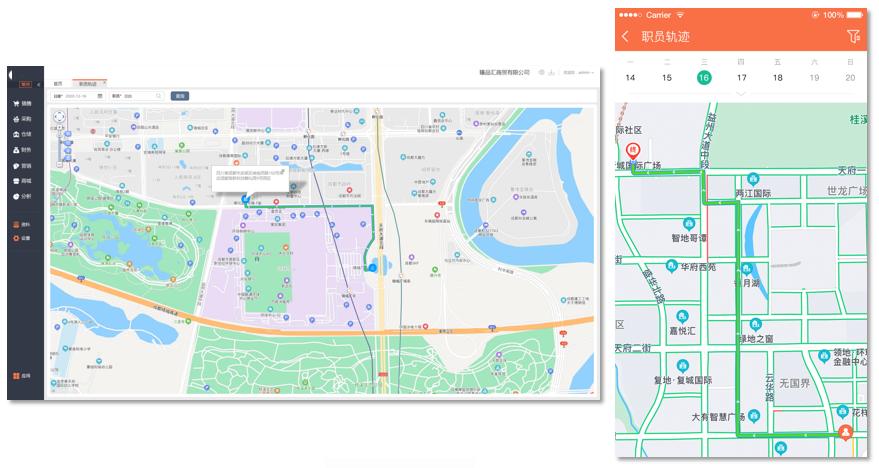This screenshot has height=468, width=879.
Task: Select date 15 in phone calendar
Action: (x=667, y=77)
